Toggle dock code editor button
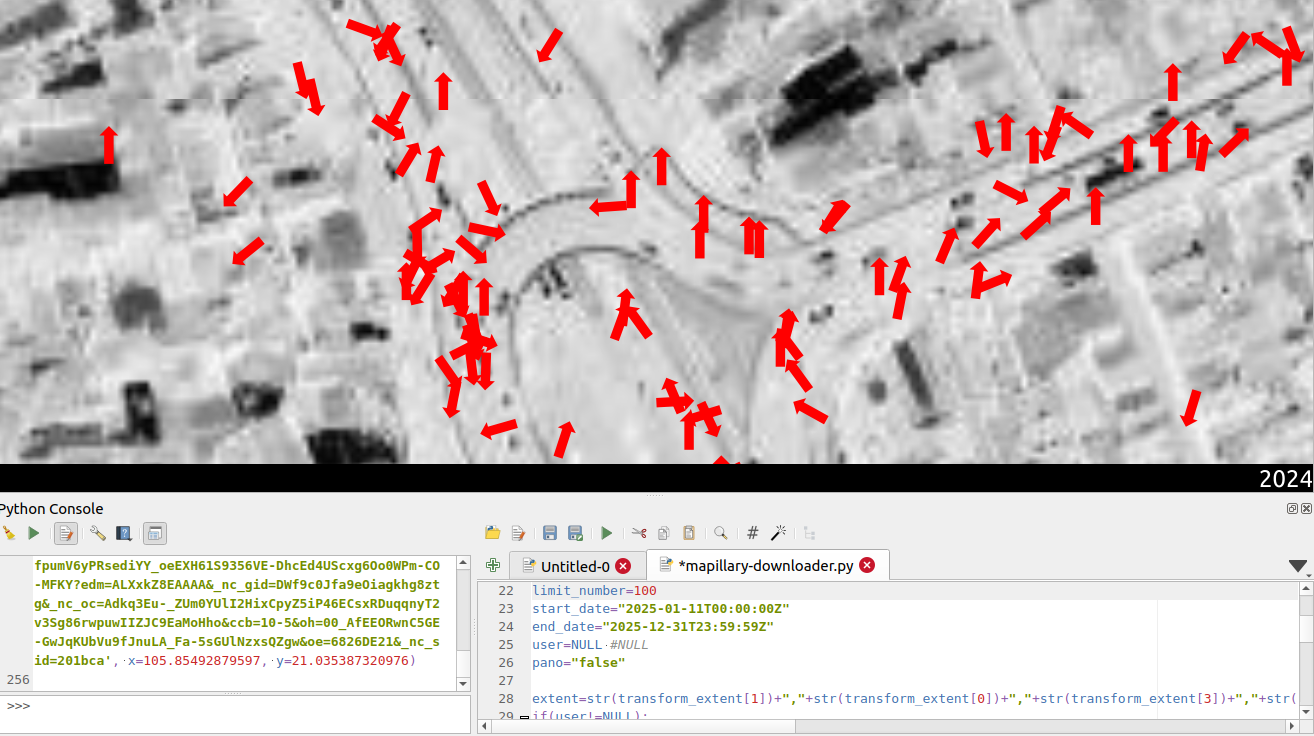1314x736 pixels. [155, 533]
